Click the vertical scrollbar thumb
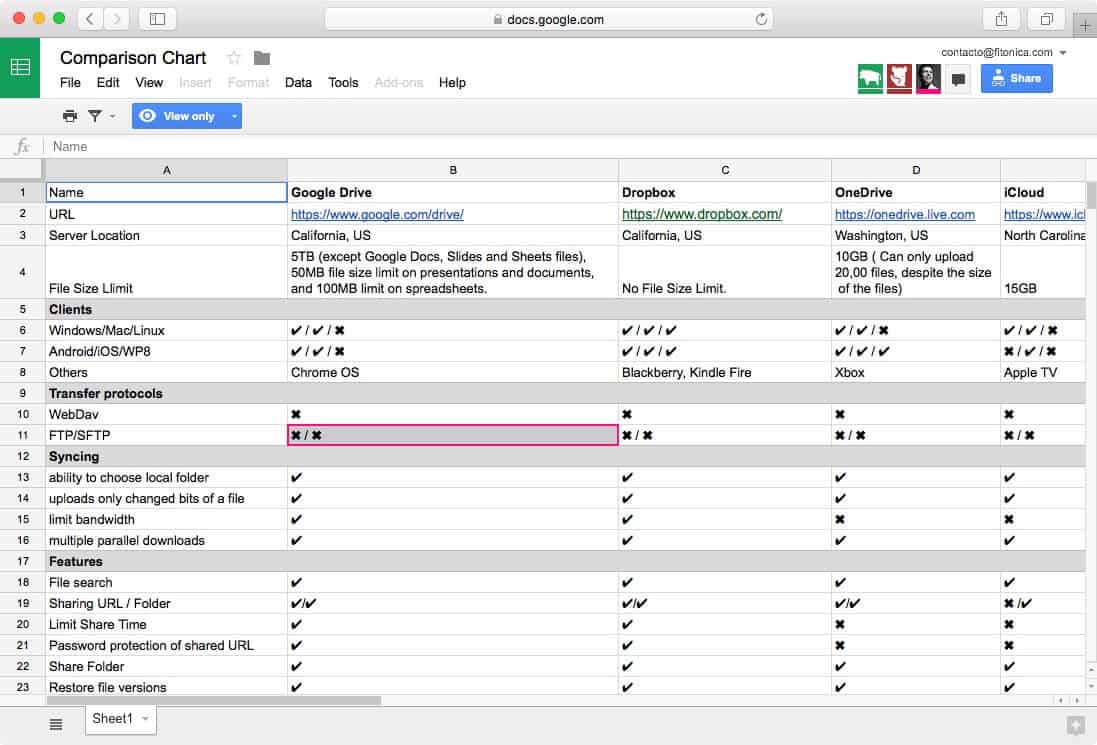 (1091, 194)
